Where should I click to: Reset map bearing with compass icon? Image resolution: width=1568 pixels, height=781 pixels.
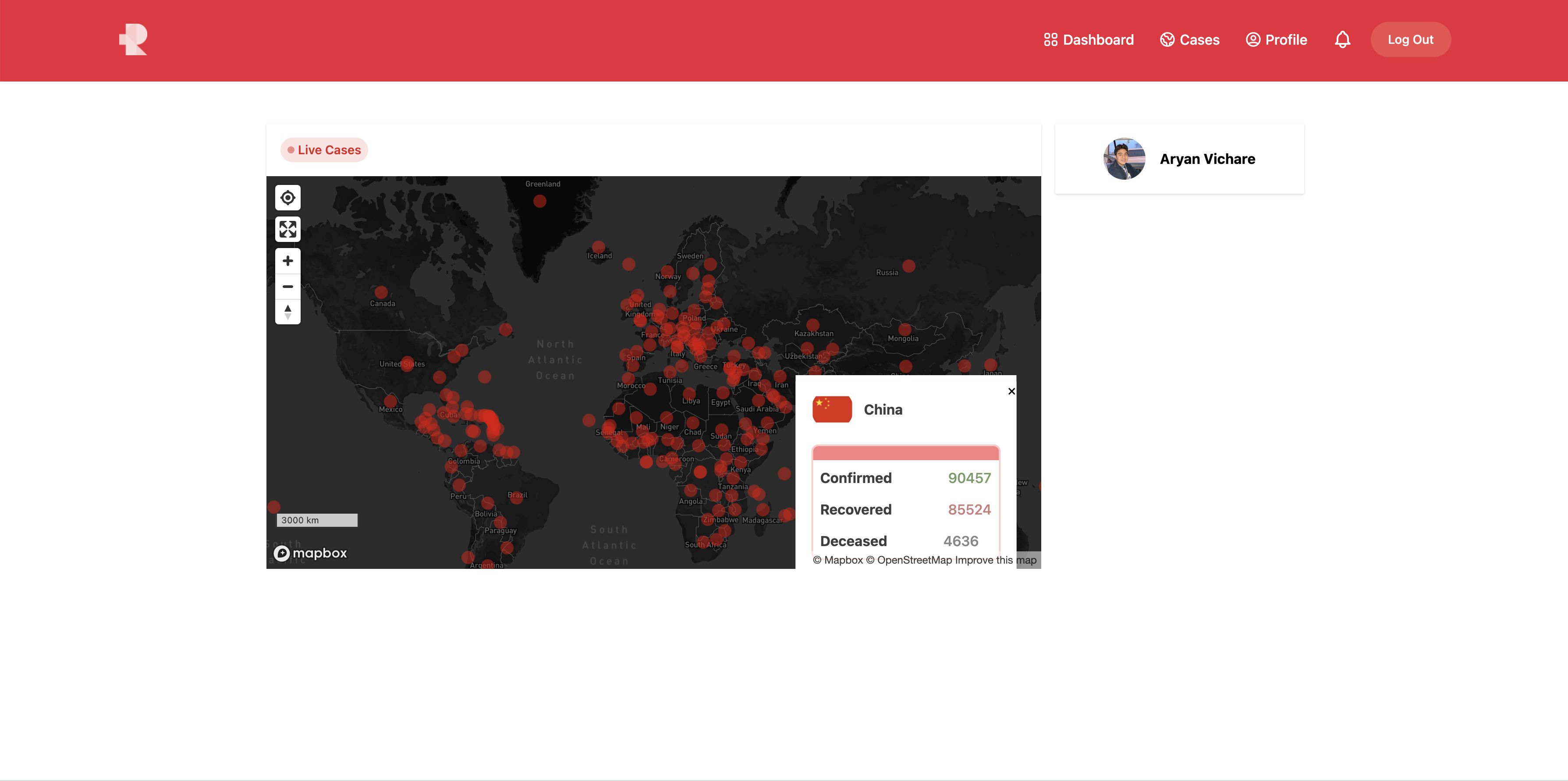pos(287,312)
